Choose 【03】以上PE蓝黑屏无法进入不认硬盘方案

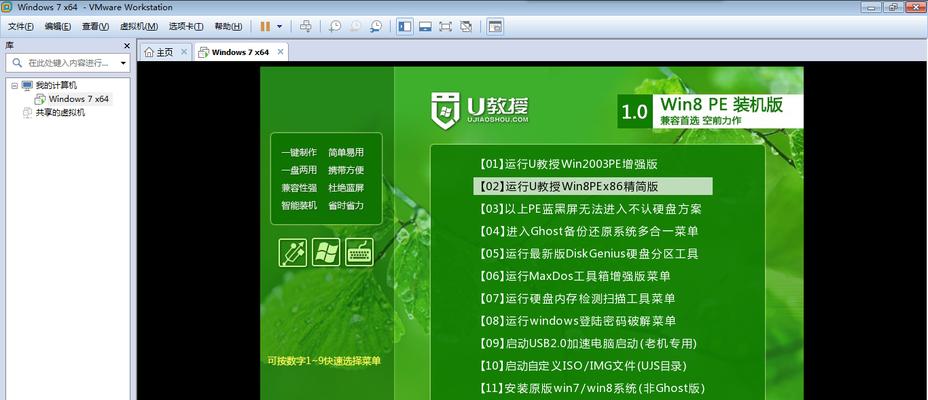(x=589, y=209)
